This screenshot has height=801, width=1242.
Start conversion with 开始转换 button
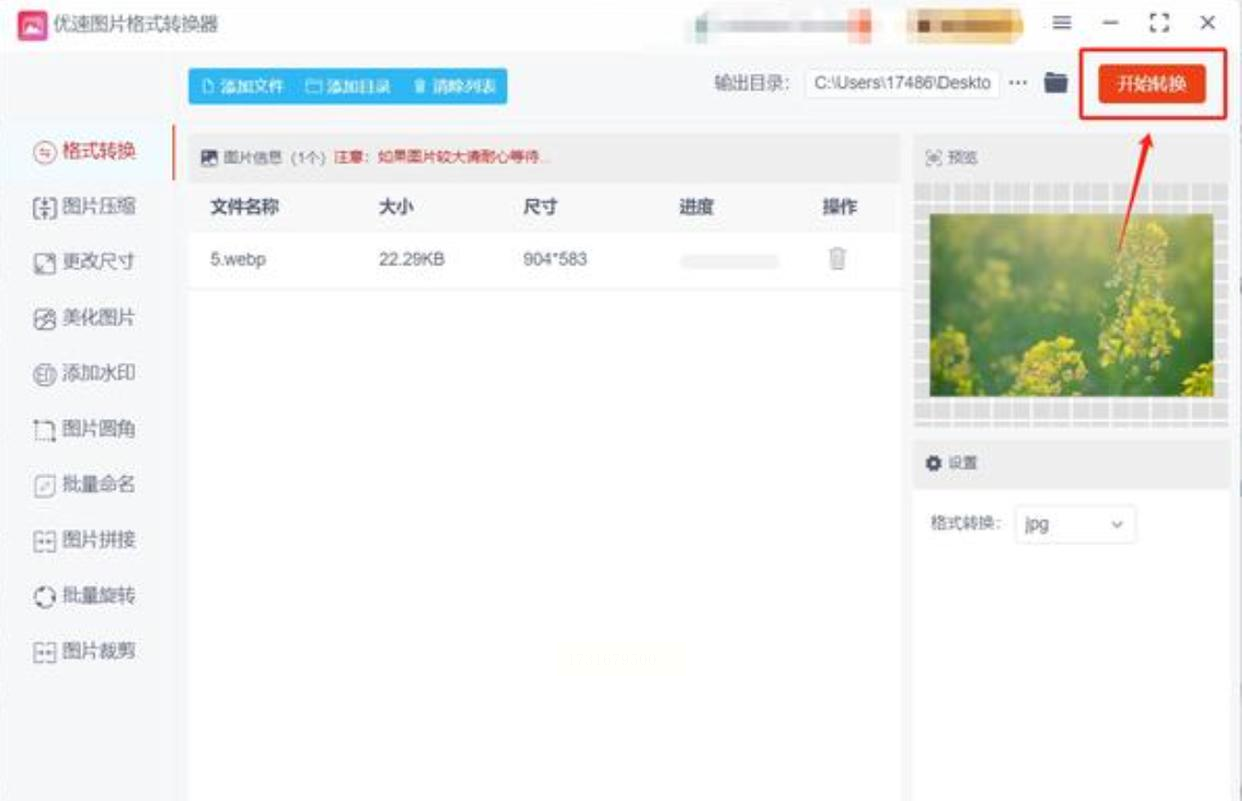pyautogui.click(x=1151, y=84)
